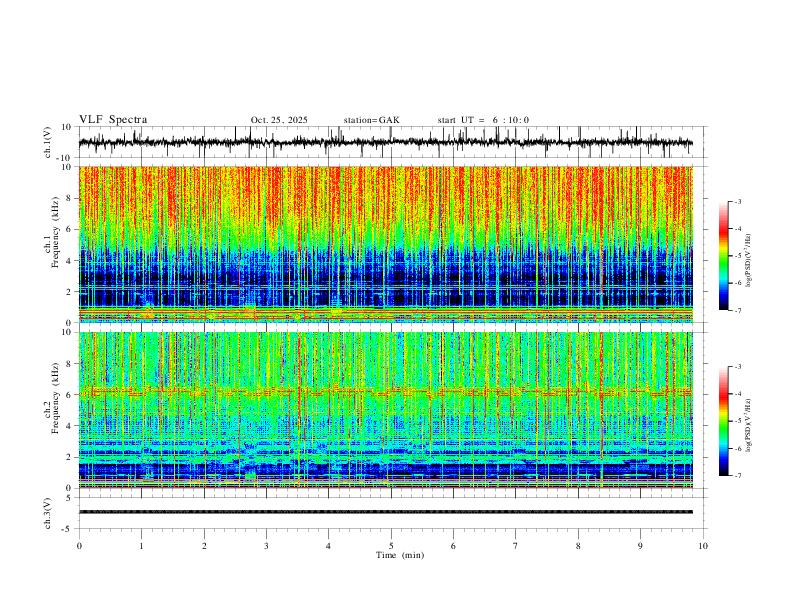Click the "0" tick on the time axis
This screenshot has width=792, height=612.
79,546
